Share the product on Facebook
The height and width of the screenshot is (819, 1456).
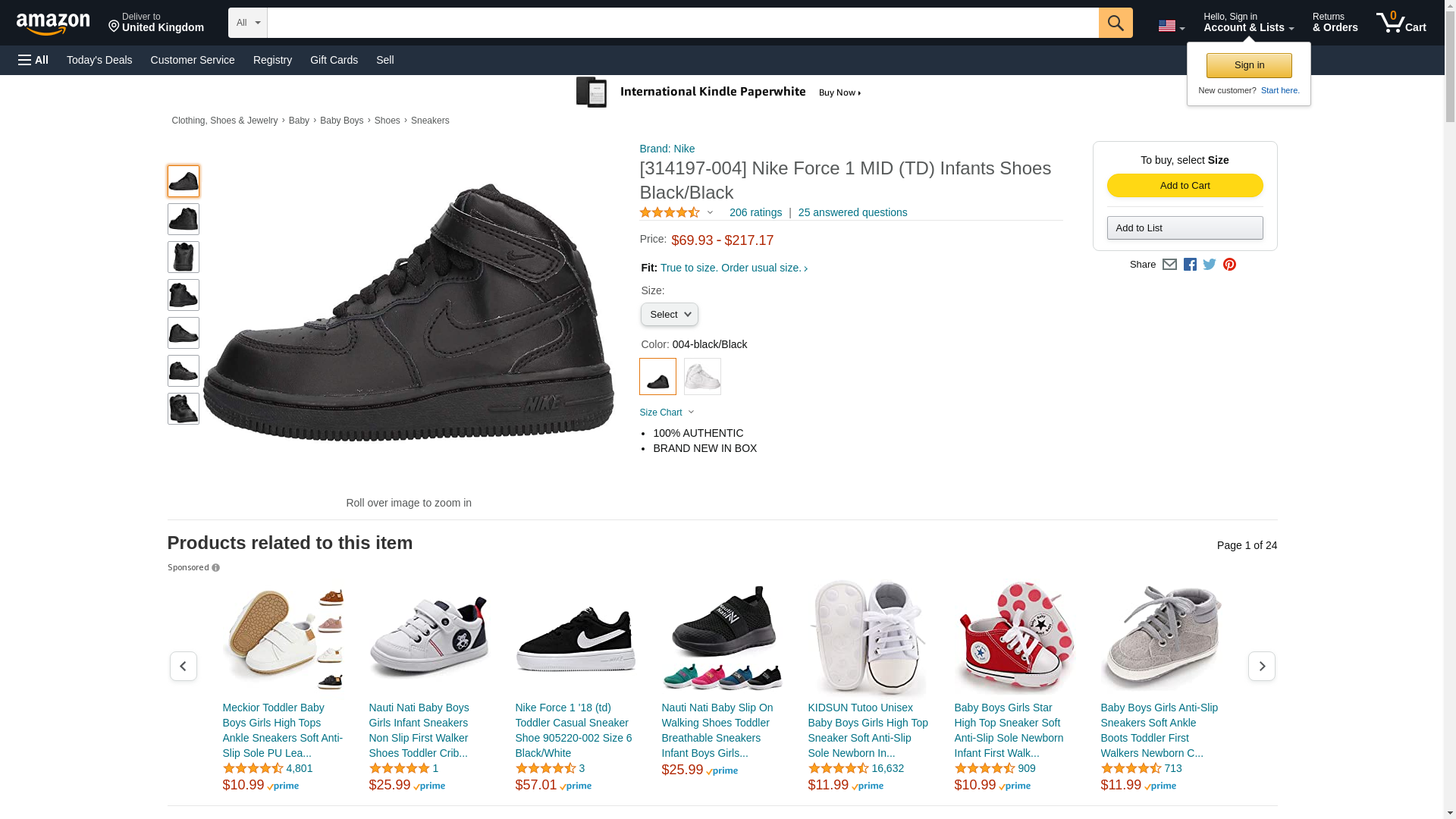1190,265
